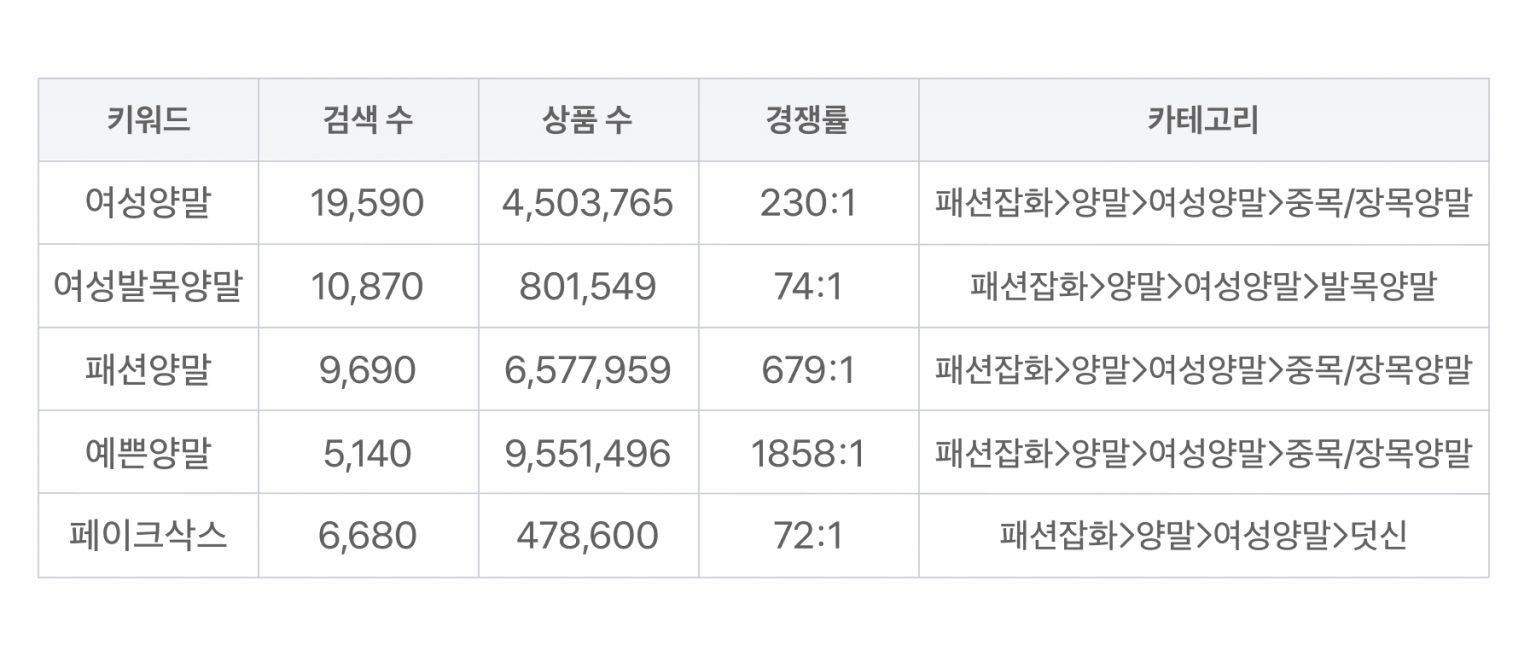Select the 여성양말 keyword cell
This screenshot has width=1536, height=656.
[x=148, y=203]
